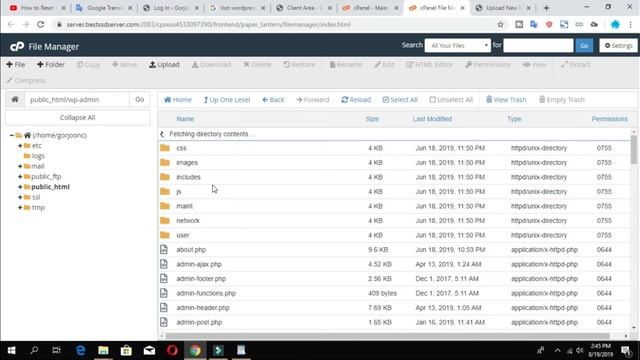Bookmark this page with star icon

coord(500,24)
